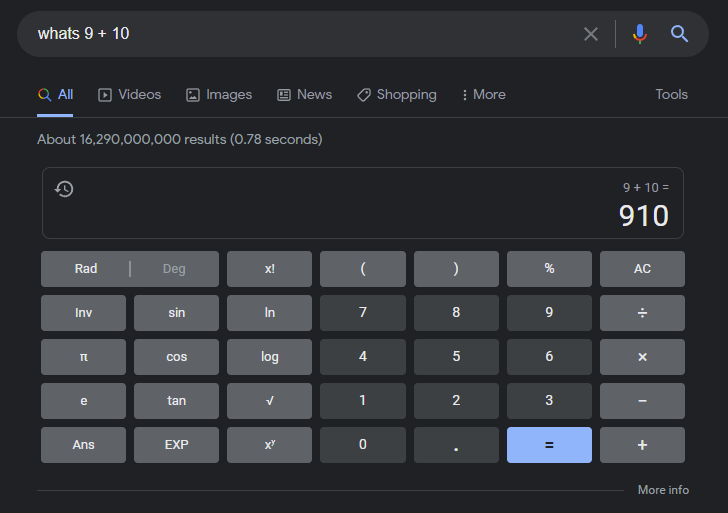
Task: Open the Tools search options
Action: 671,95
